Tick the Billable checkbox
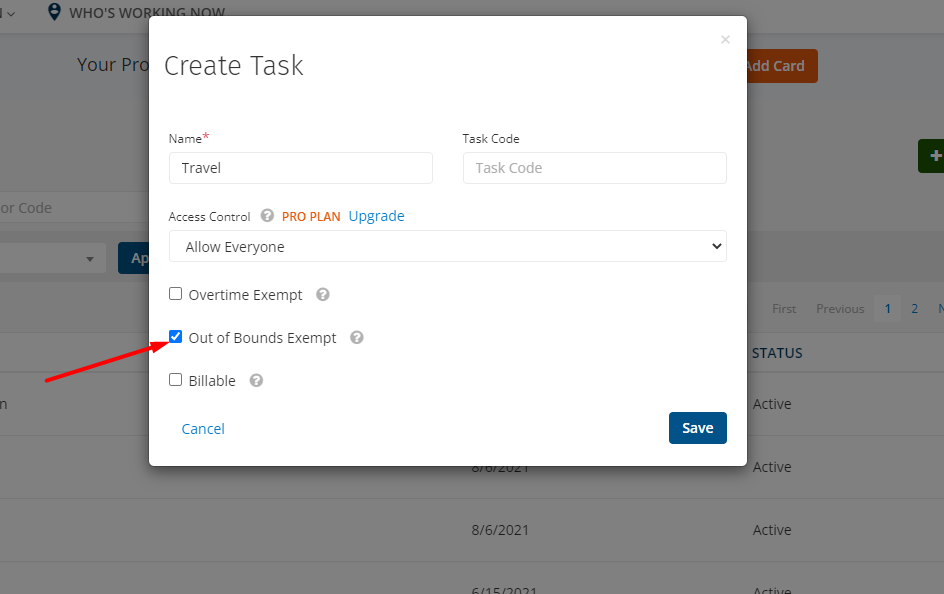Image resolution: width=944 pixels, height=594 pixels. coord(176,380)
